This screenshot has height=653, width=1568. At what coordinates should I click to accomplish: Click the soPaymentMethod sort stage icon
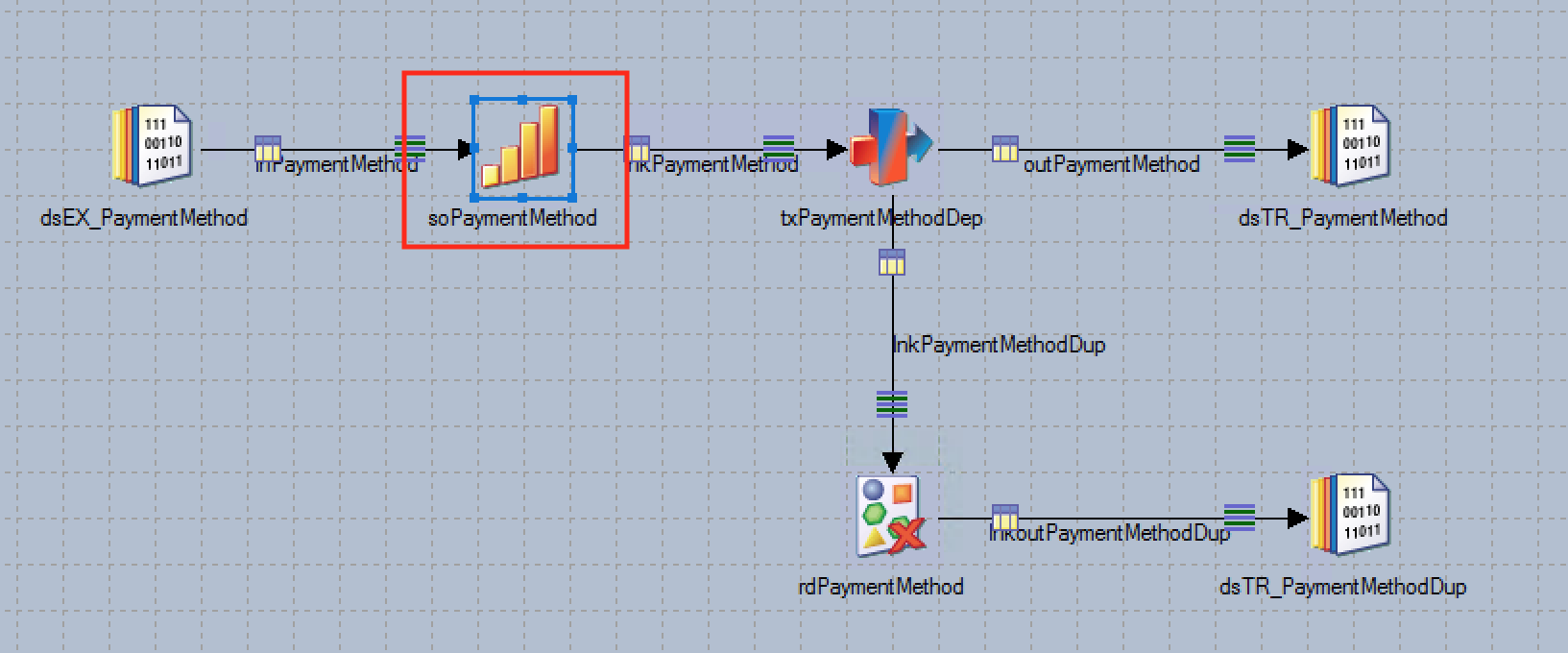(522, 148)
